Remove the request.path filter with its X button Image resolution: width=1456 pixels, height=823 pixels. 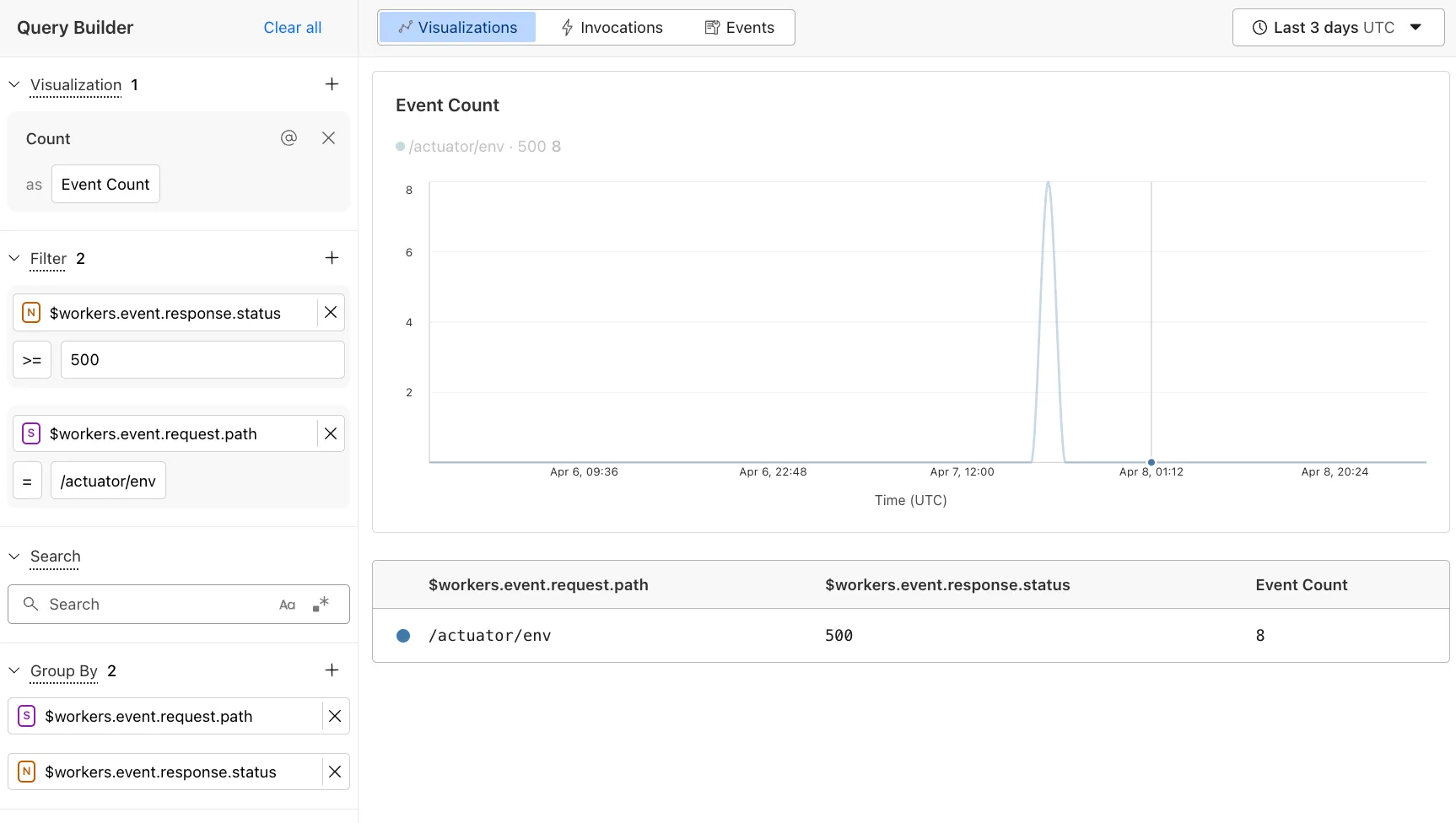pyautogui.click(x=331, y=433)
